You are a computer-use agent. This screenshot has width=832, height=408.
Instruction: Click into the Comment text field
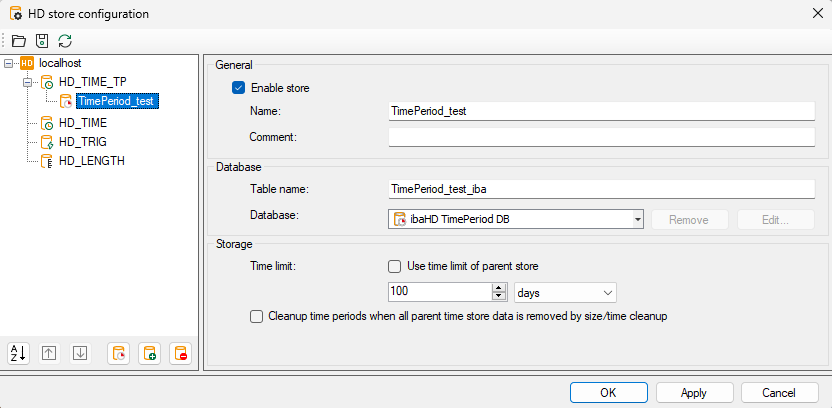click(x=601, y=137)
